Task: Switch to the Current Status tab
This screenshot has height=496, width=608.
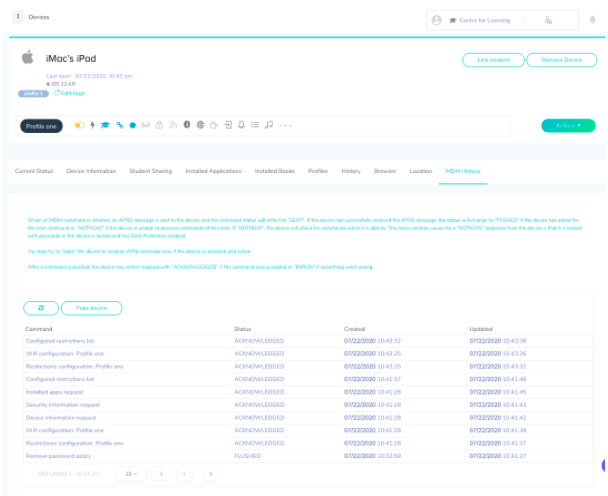Action: click(34, 171)
